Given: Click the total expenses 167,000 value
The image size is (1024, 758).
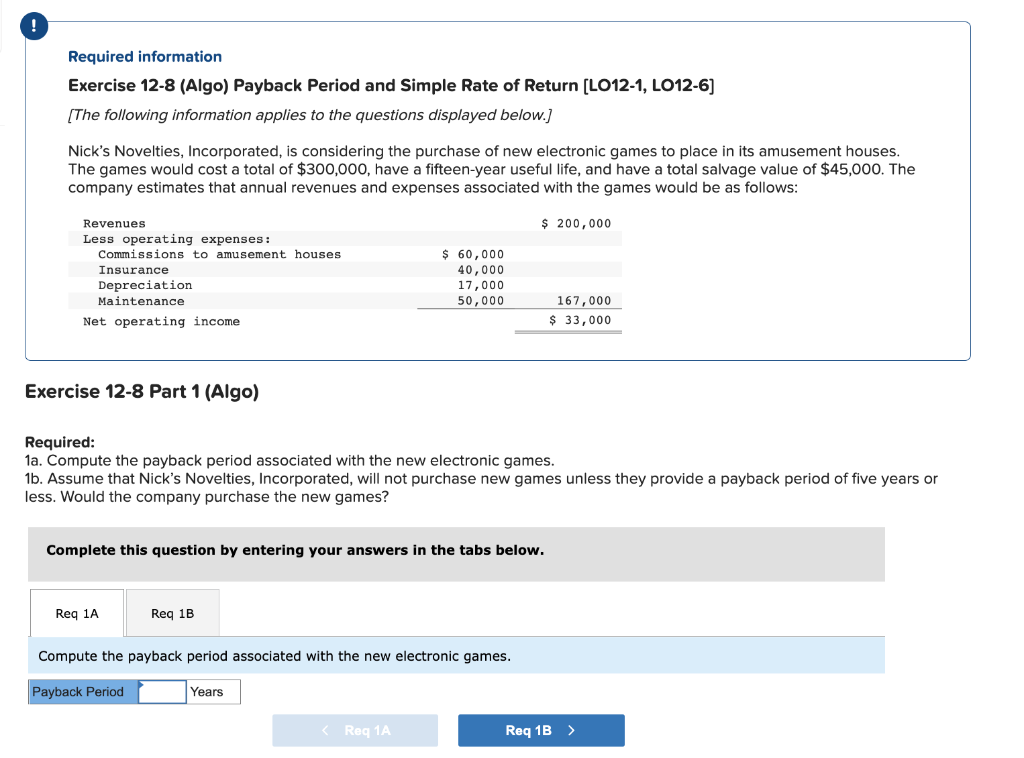Looking at the screenshot, I should (584, 301).
